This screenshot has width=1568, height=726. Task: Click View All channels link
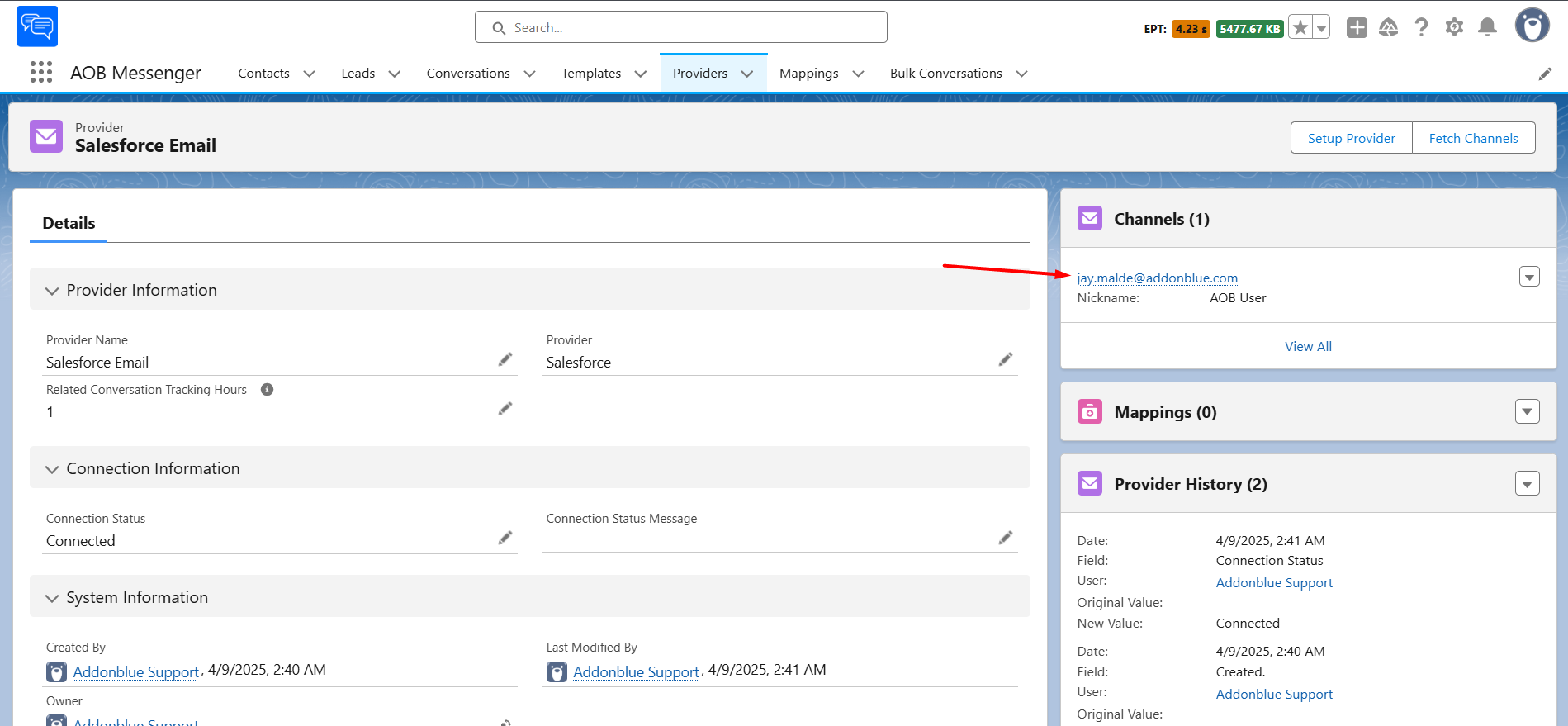(x=1309, y=347)
